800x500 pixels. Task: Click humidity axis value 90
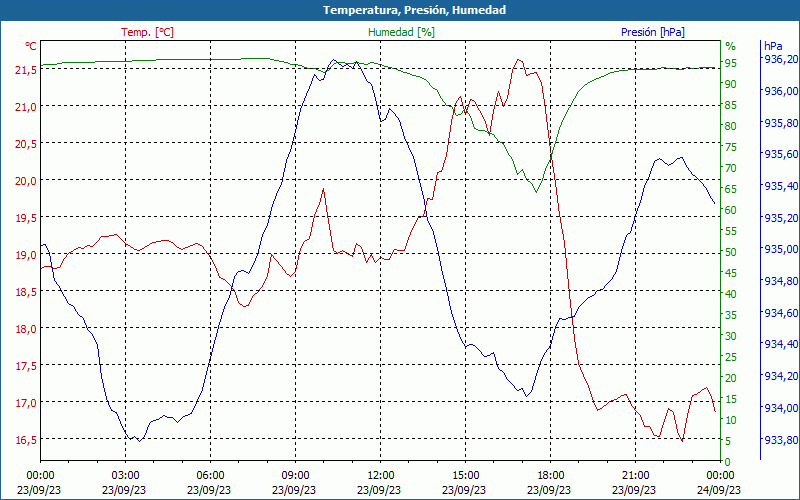[731, 84]
